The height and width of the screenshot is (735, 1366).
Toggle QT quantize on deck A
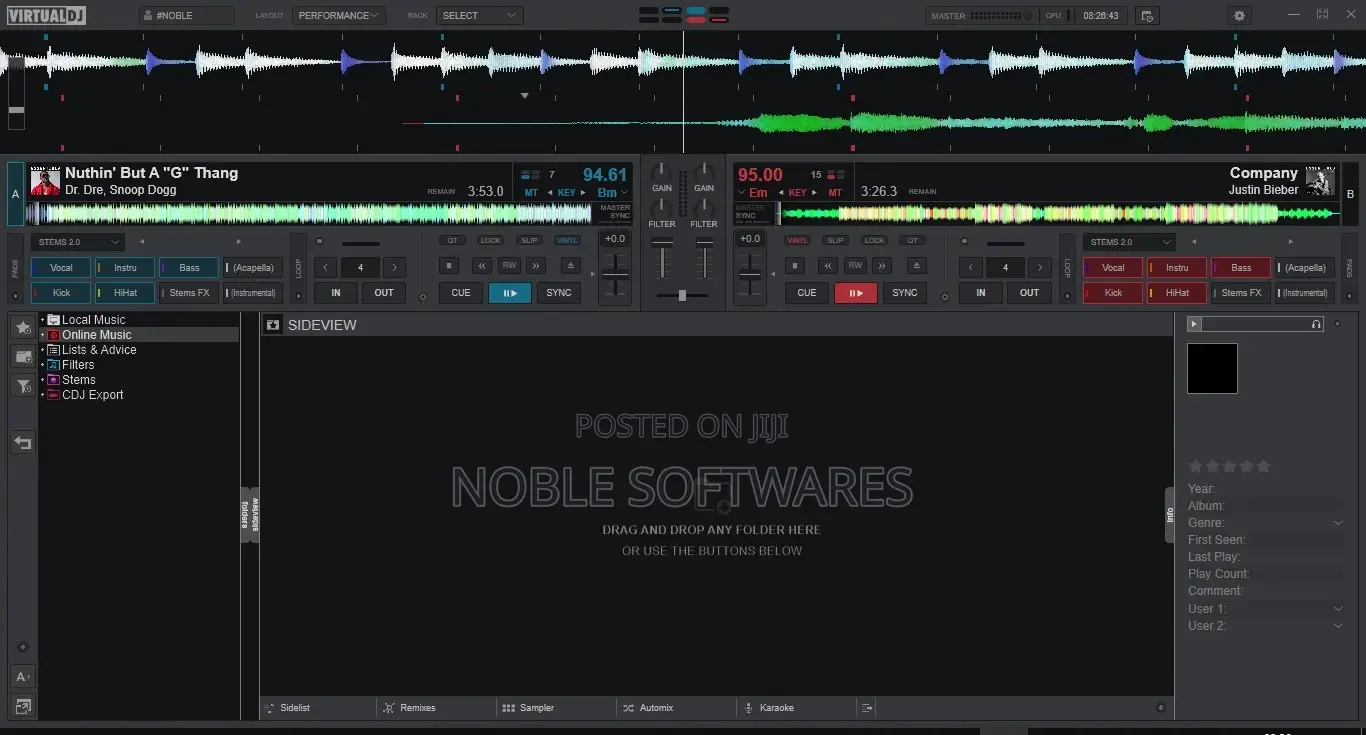[452, 241]
